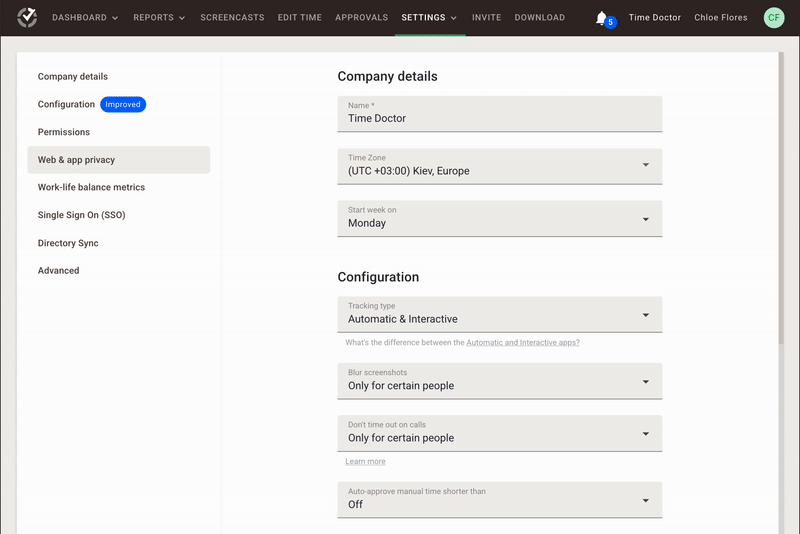Open the Tracking type dropdown

(499, 314)
